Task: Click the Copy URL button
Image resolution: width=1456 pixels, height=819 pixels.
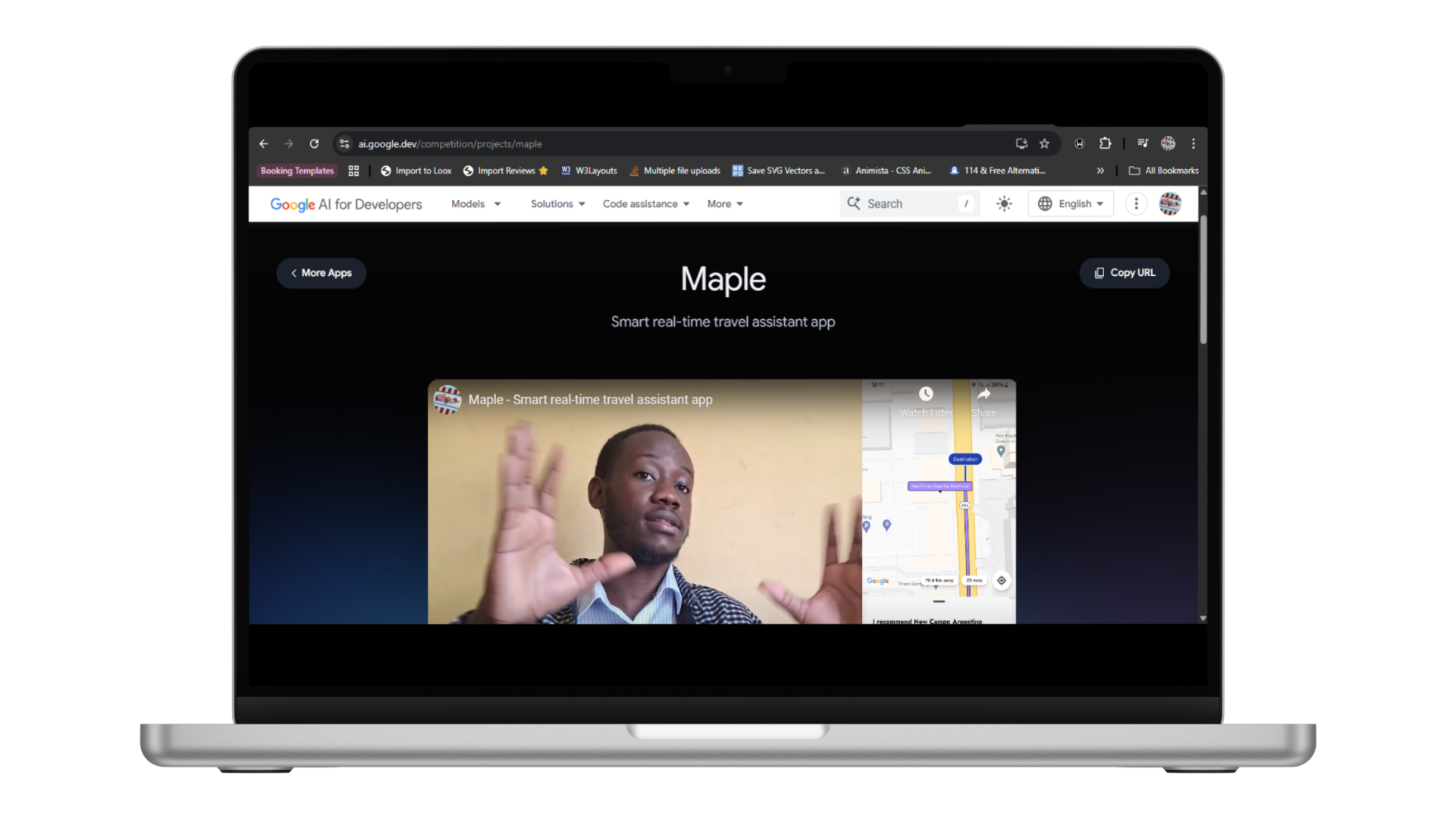Action: pos(1125,273)
